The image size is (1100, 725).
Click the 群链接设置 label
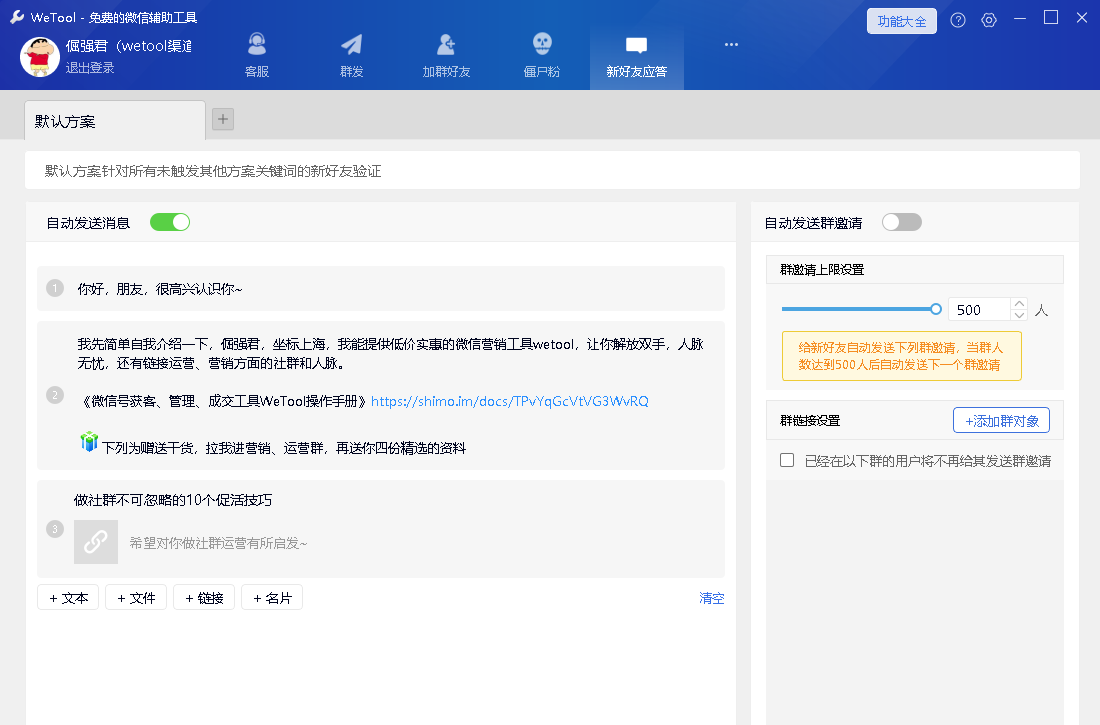coord(810,420)
